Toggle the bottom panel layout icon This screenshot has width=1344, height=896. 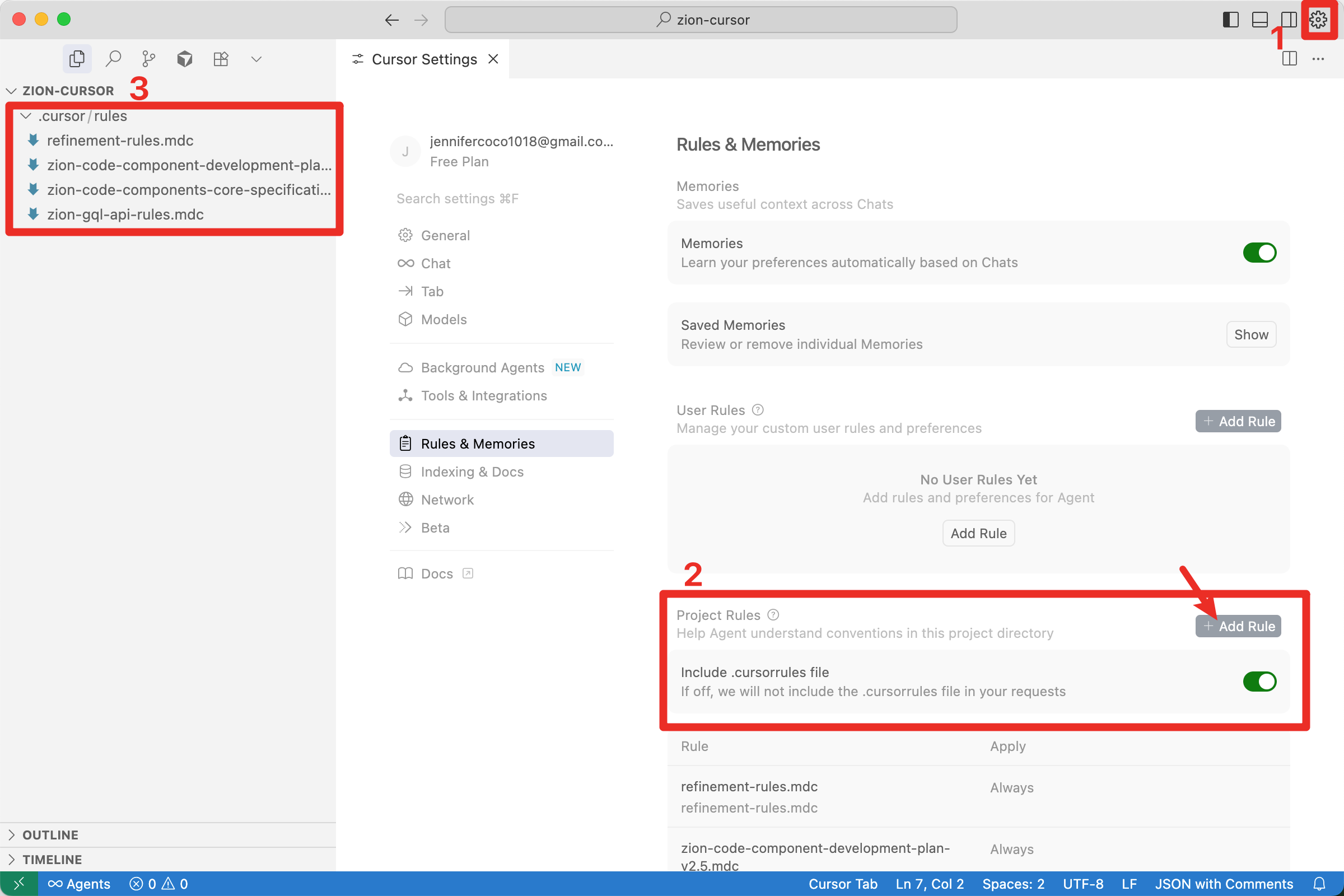pyautogui.click(x=1259, y=20)
